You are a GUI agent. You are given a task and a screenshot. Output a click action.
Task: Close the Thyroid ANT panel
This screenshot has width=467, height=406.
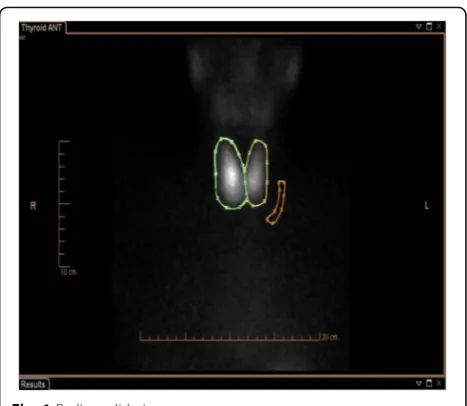[439, 26]
